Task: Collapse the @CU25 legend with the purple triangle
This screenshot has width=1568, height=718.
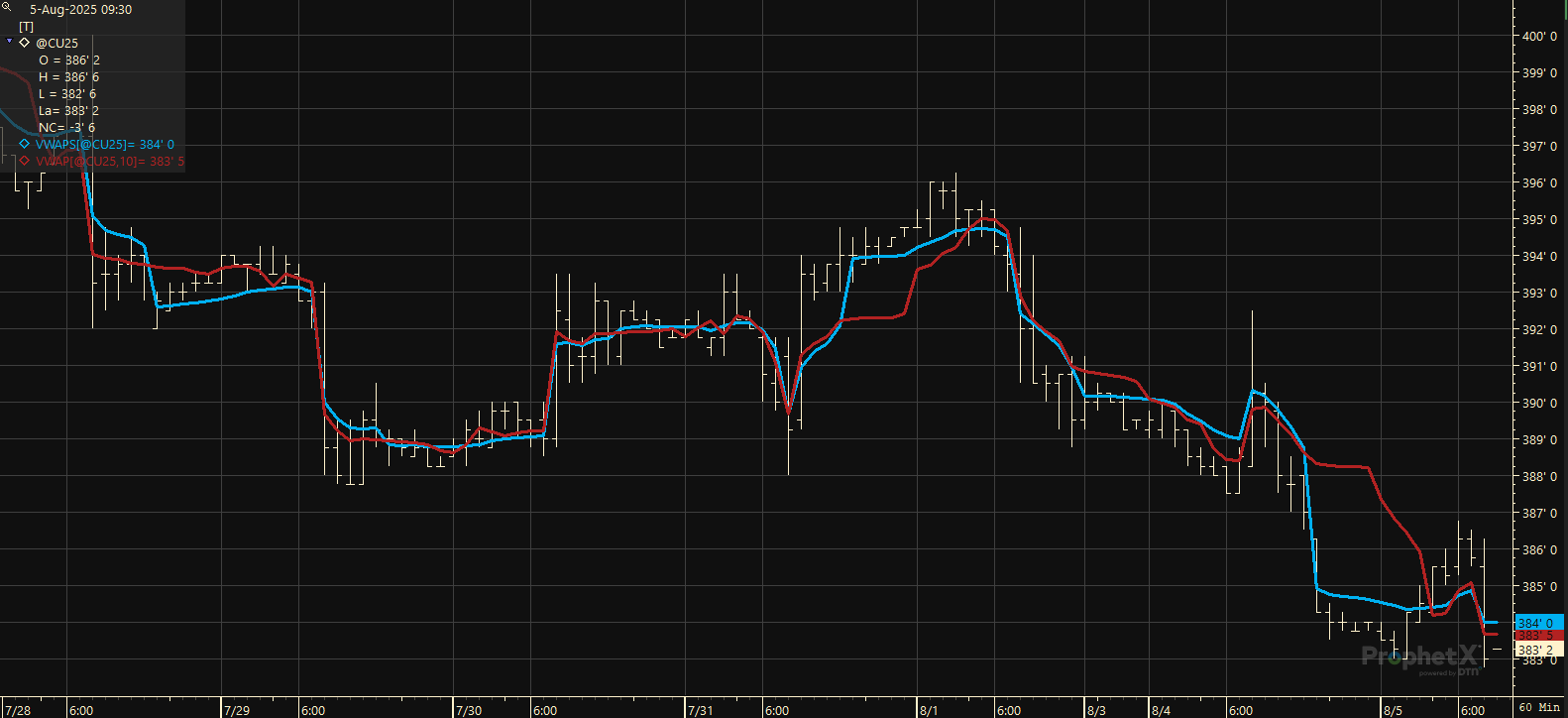Action: (x=10, y=42)
